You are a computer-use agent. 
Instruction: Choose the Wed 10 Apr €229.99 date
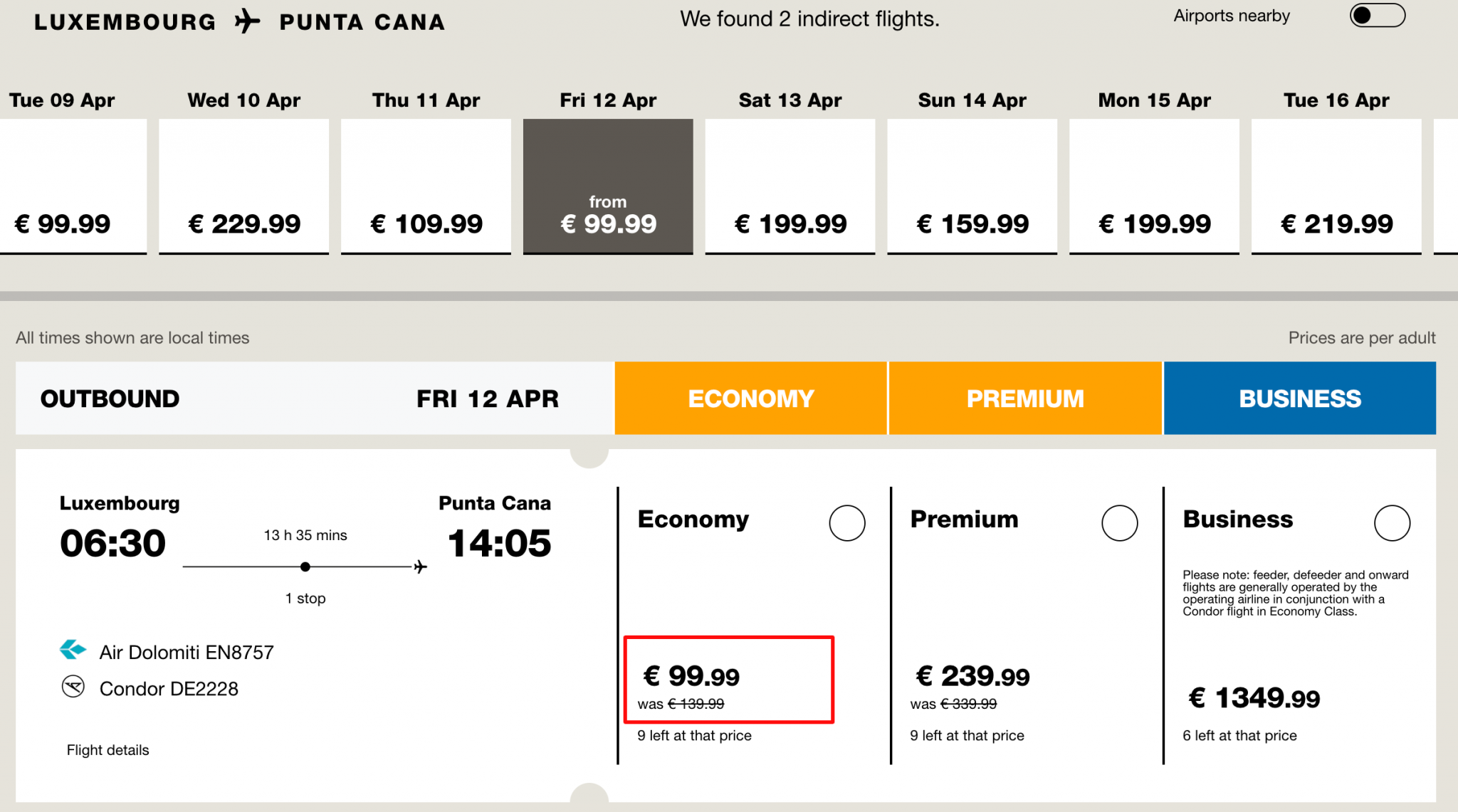point(243,185)
